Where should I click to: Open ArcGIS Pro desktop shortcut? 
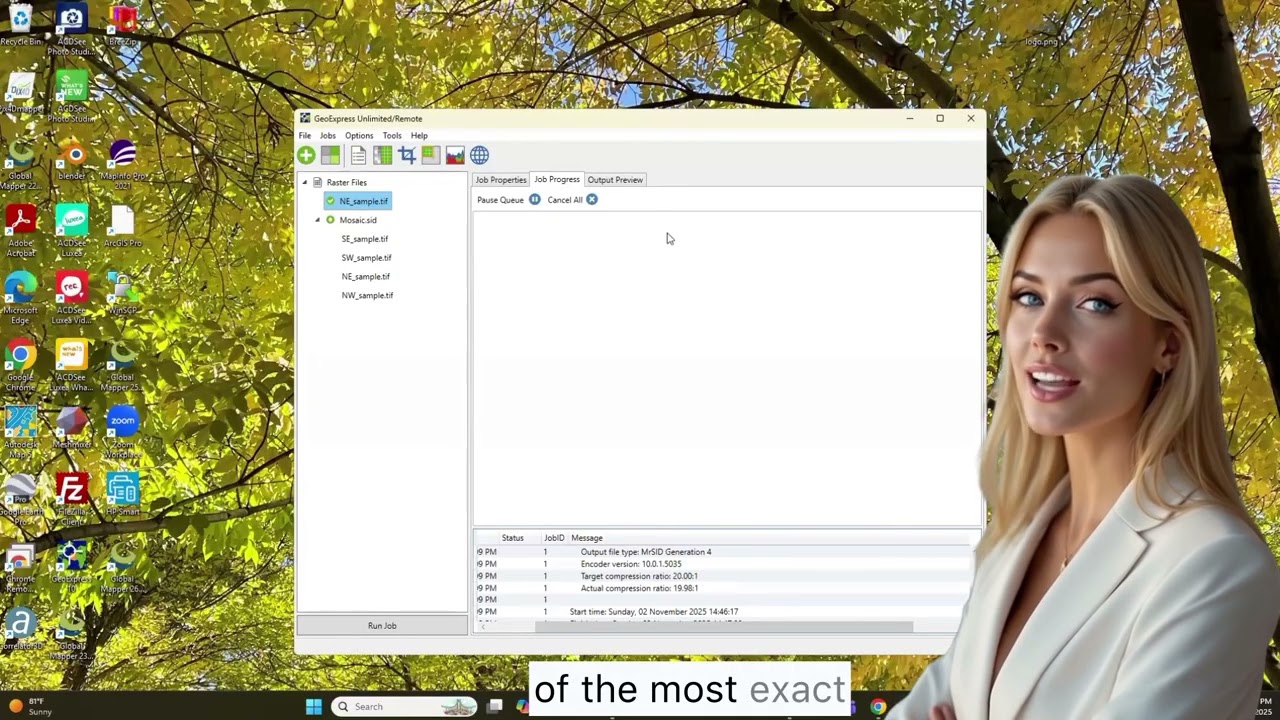pos(123,227)
